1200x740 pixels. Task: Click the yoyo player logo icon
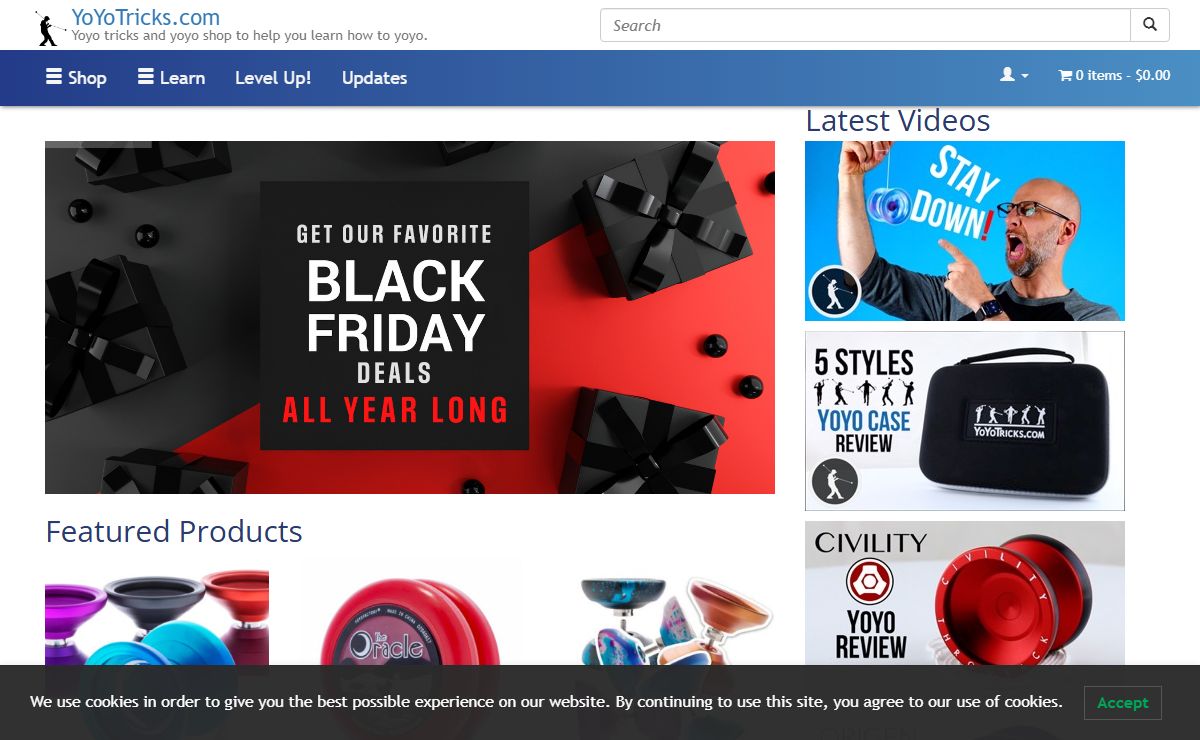[x=49, y=28]
